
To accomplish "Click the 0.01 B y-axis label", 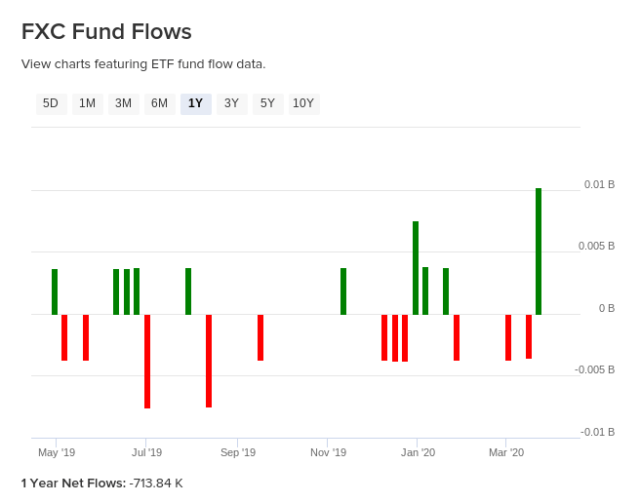I will tap(599, 185).
